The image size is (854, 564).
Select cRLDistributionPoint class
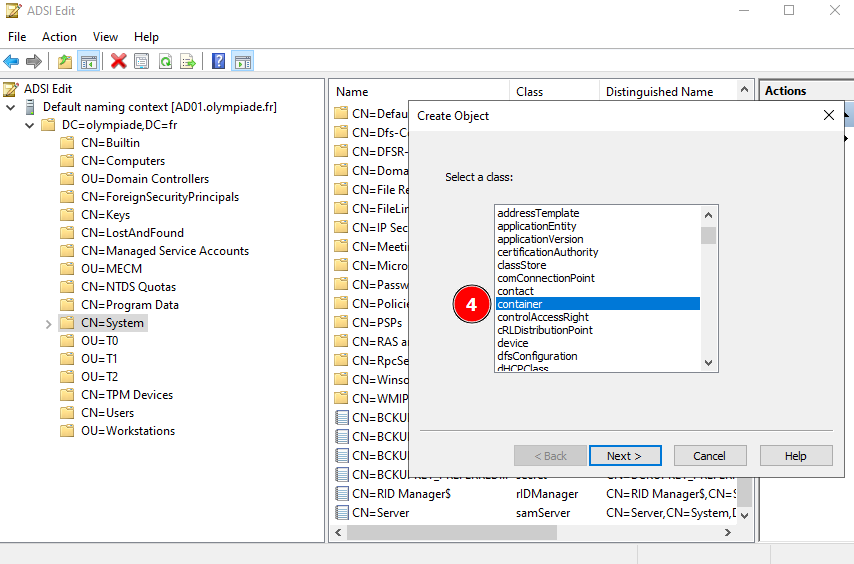pos(597,330)
